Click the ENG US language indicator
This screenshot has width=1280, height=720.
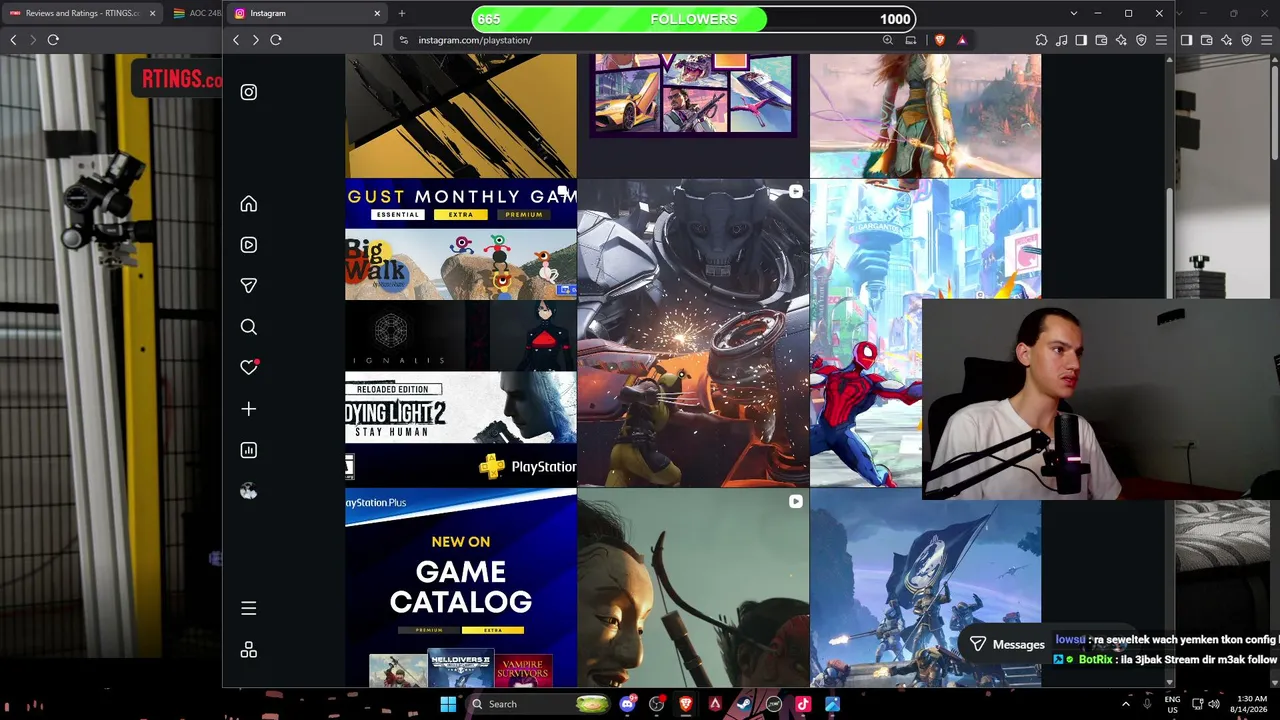(x=1172, y=704)
